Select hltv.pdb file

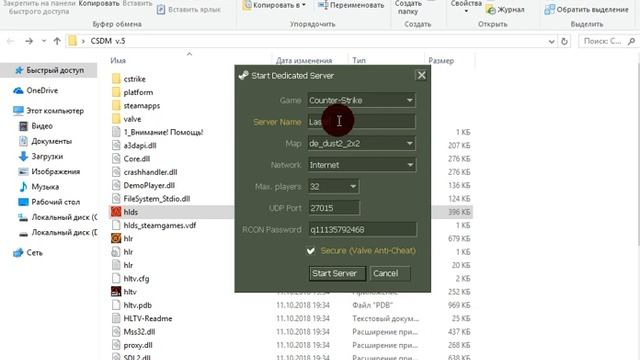click(138, 305)
